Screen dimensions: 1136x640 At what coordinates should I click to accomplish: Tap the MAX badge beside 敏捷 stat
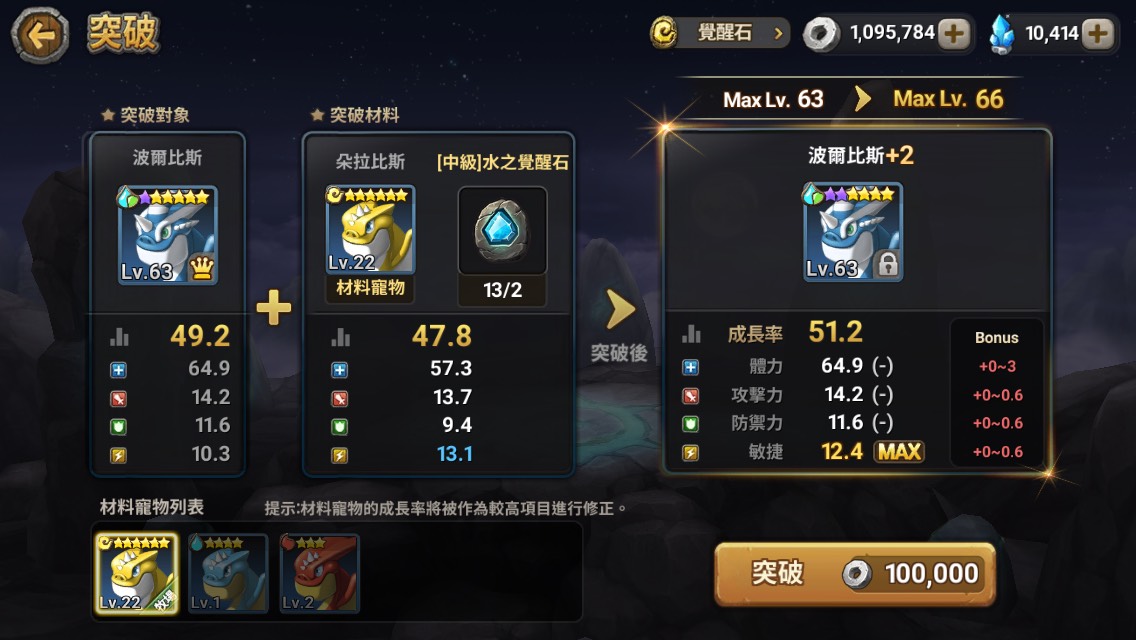899,452
